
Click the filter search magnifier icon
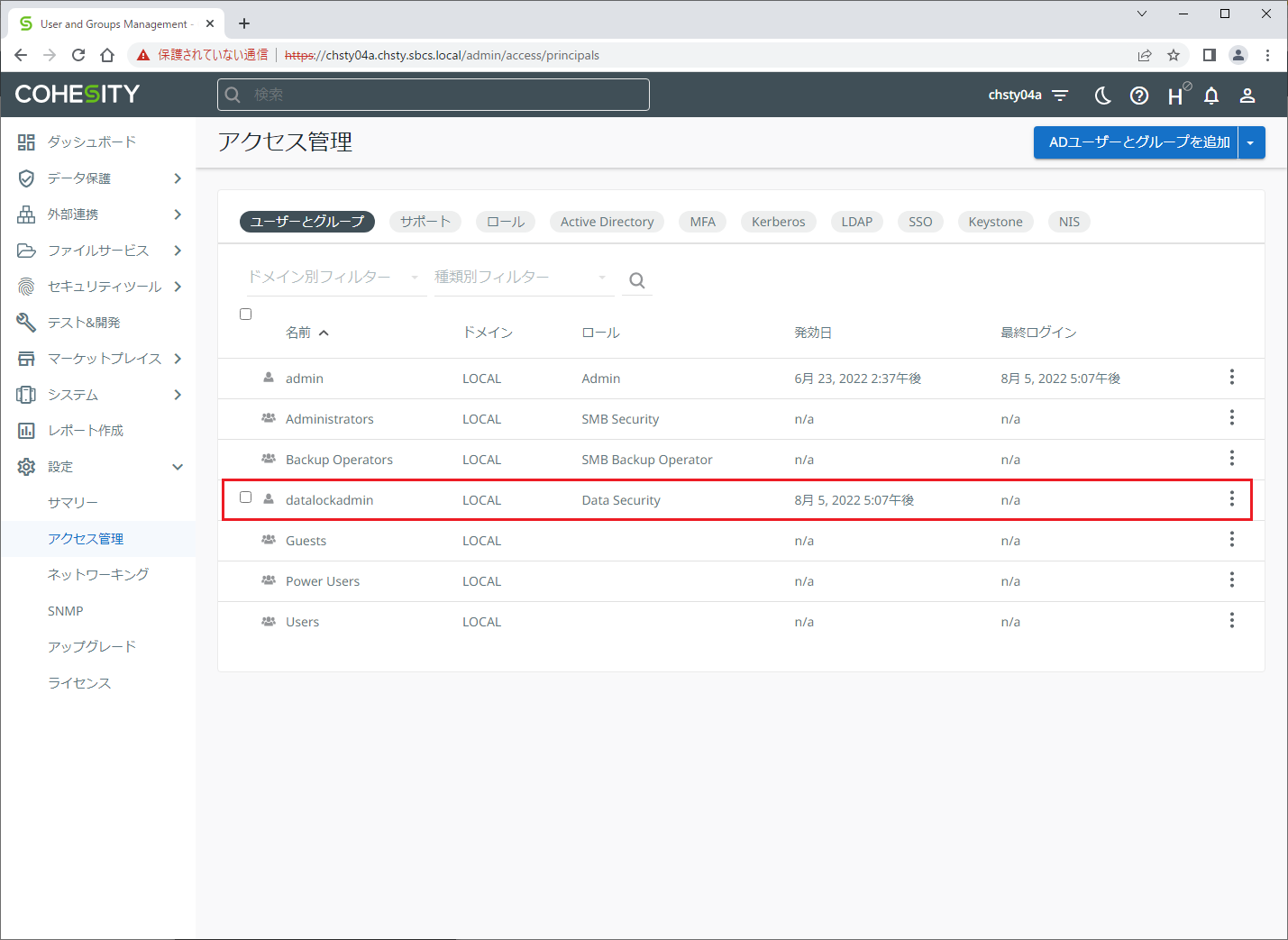637,280
